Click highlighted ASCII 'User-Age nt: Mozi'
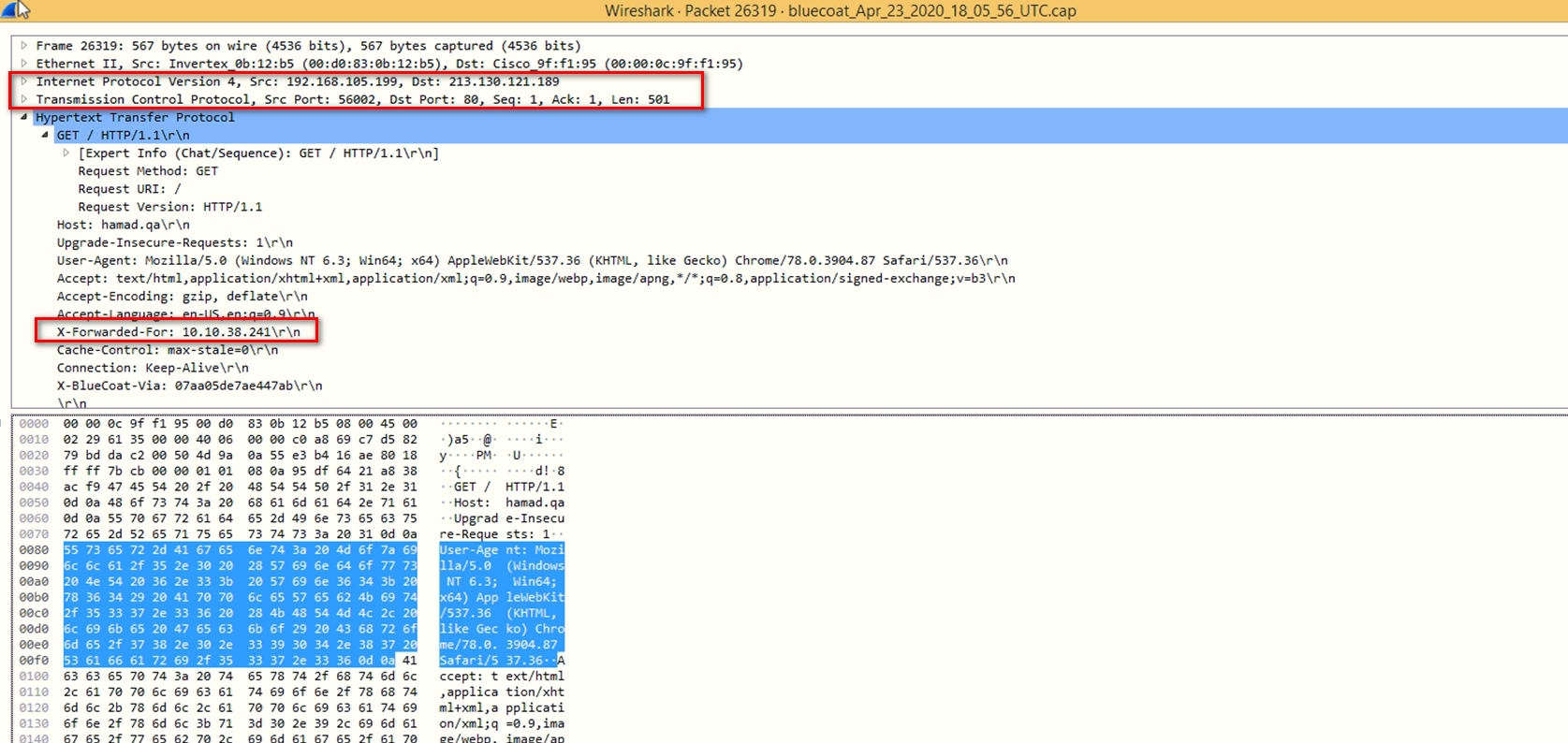This screenshot has height=743, width=1568. (502, 549)
